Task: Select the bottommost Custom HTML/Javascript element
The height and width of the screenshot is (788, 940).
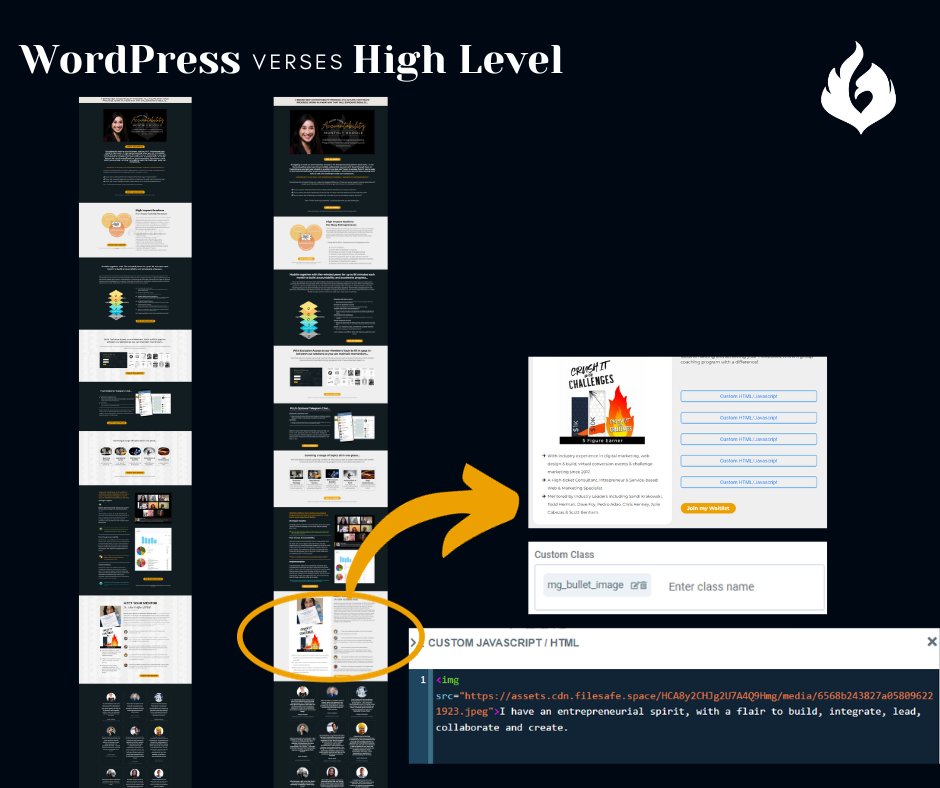Action: (748, 482)
